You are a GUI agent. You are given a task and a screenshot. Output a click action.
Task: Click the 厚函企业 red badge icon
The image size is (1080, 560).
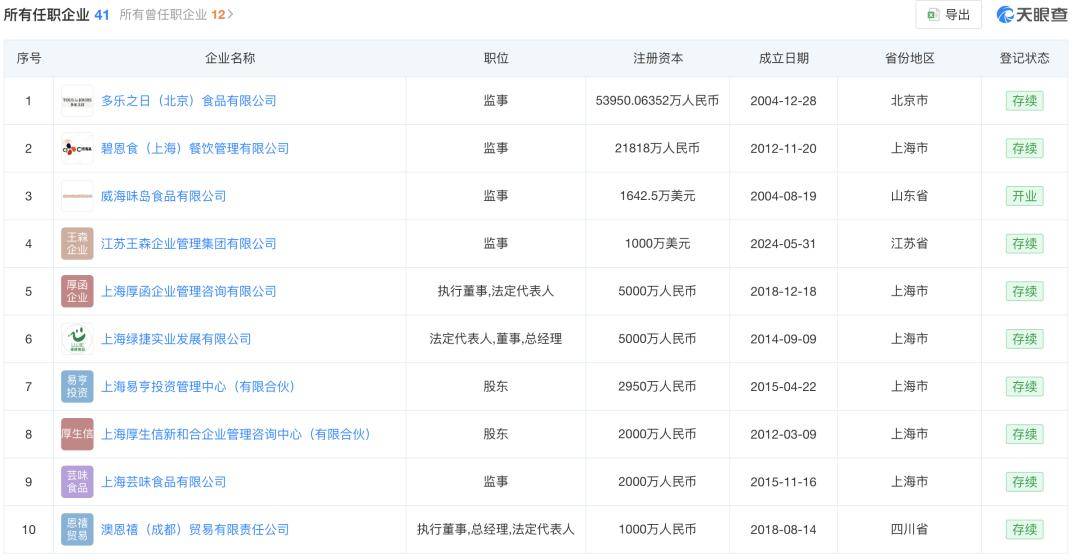(x=77, y=292)
